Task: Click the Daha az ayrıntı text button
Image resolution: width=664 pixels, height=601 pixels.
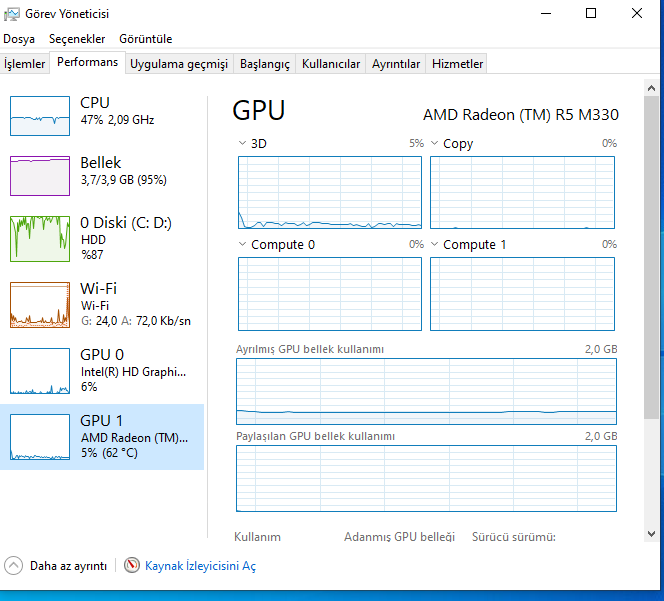Action: click(68, 566)
